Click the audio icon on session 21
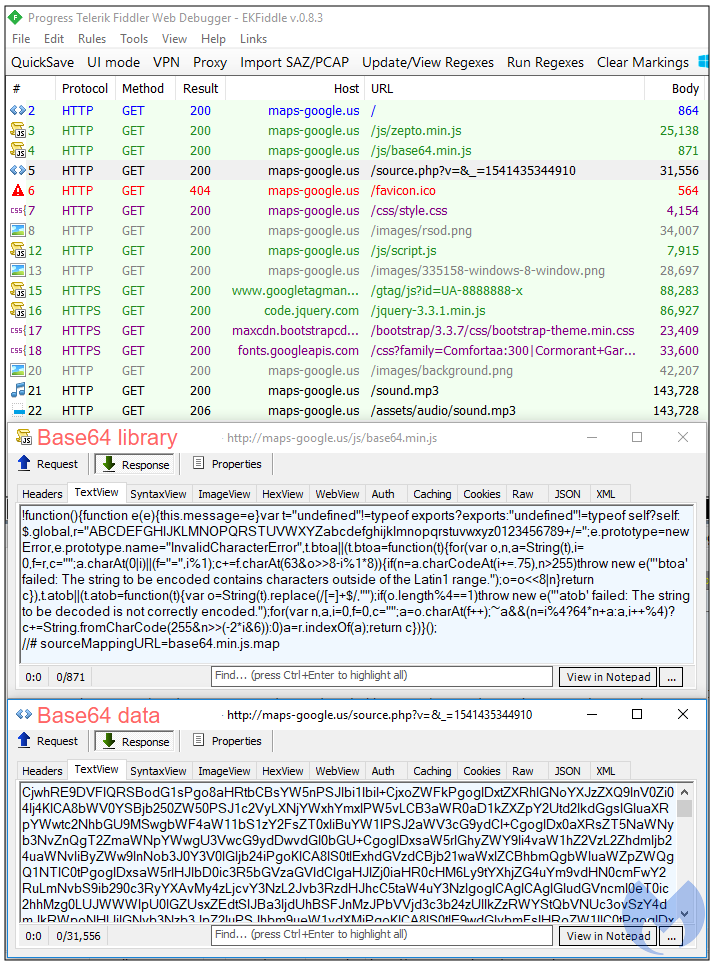715x966 pixels. [x=17, y=391]
